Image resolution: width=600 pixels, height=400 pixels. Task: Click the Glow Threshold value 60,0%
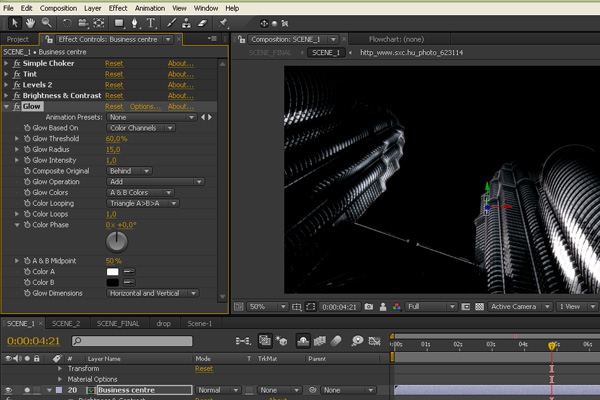(x=116, y=139)
